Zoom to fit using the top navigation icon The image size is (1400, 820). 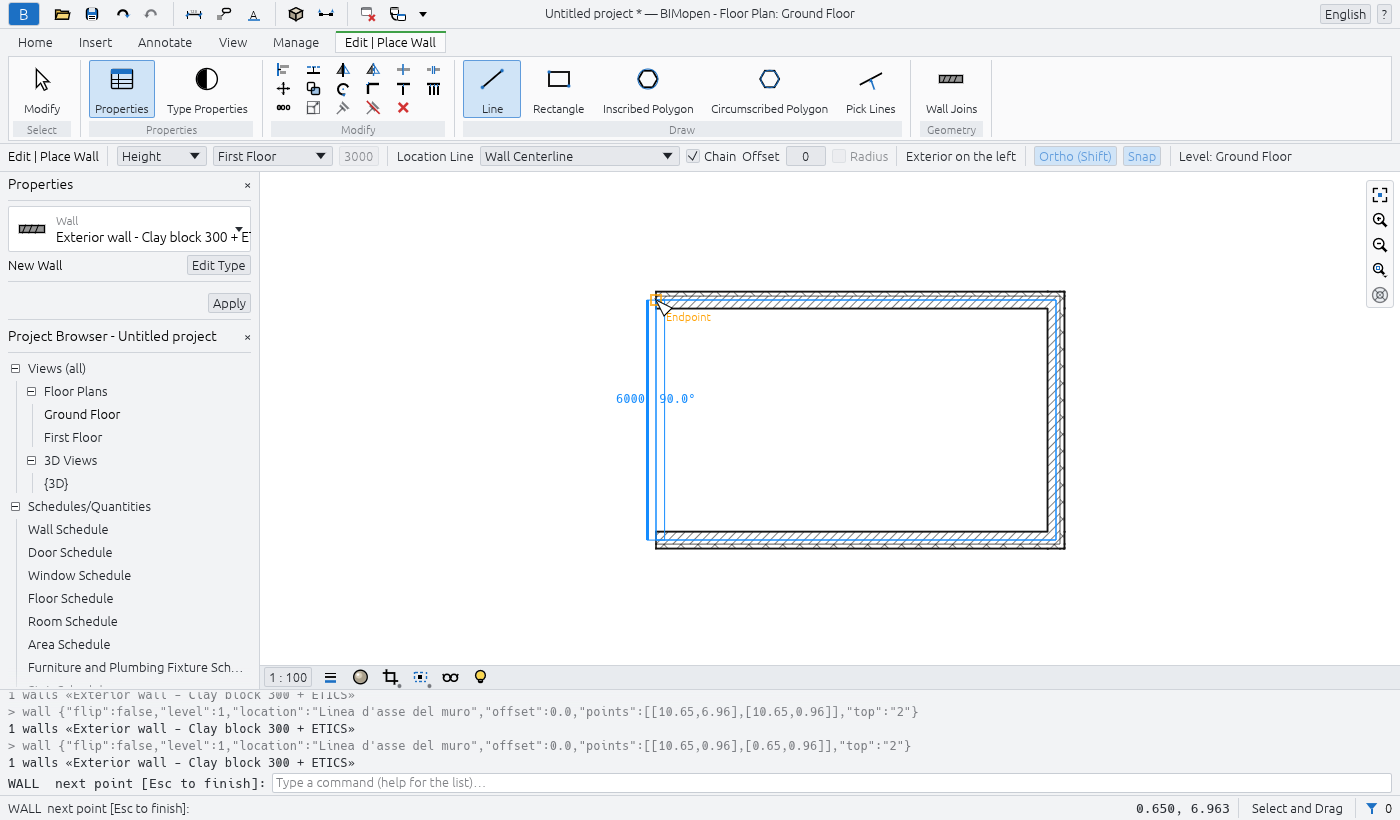(1380, 195)
